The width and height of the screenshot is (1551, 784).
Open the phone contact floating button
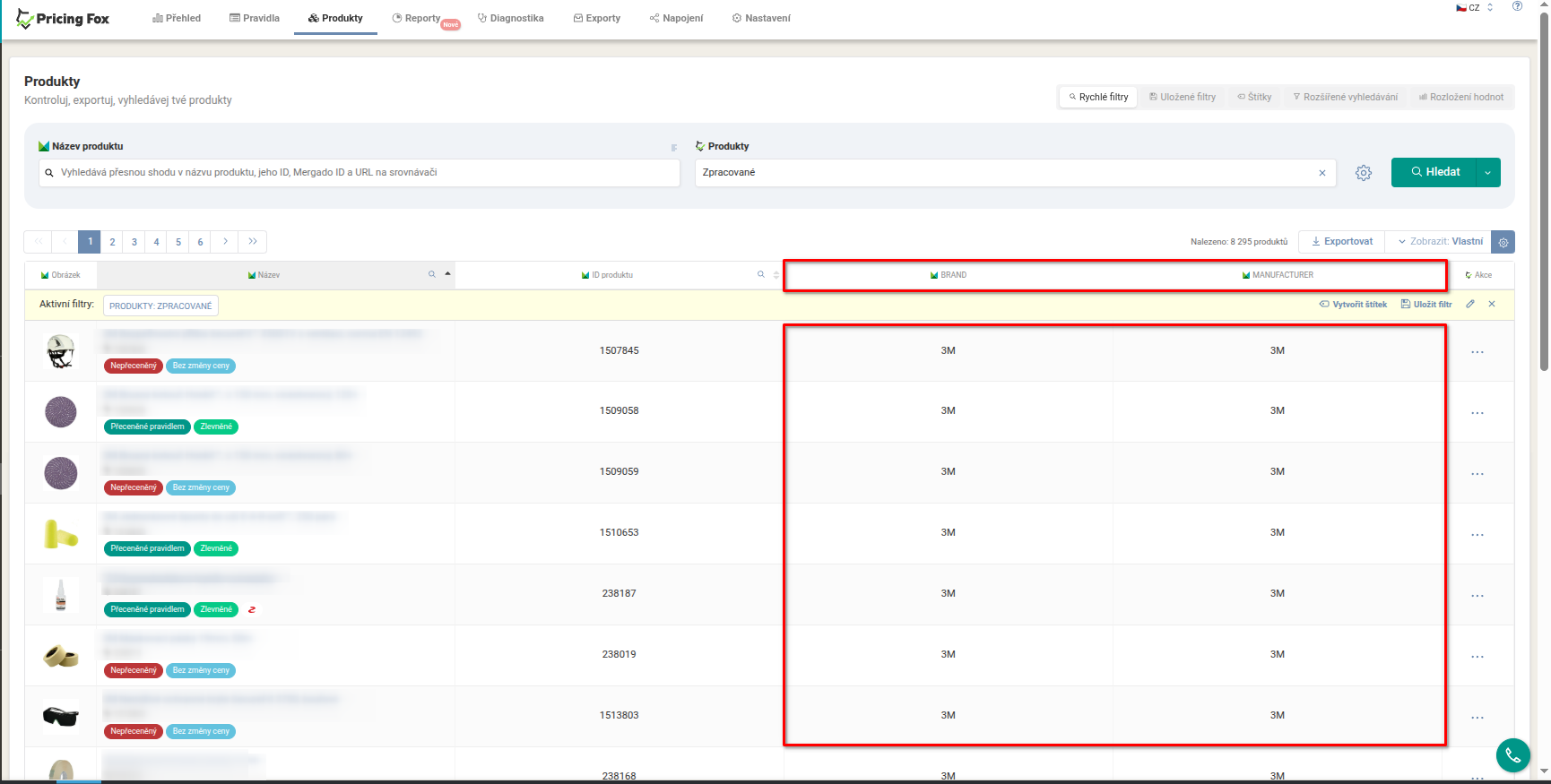[x=1512, y=755]
